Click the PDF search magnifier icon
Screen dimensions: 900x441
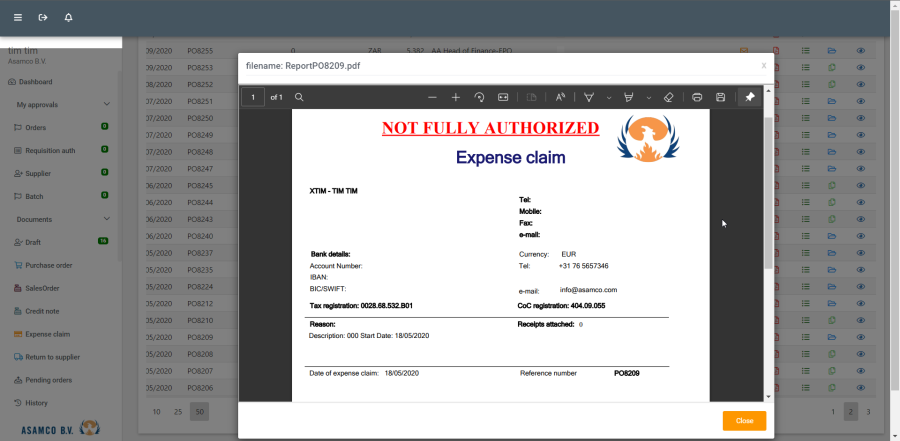click(x=299, y=97)
